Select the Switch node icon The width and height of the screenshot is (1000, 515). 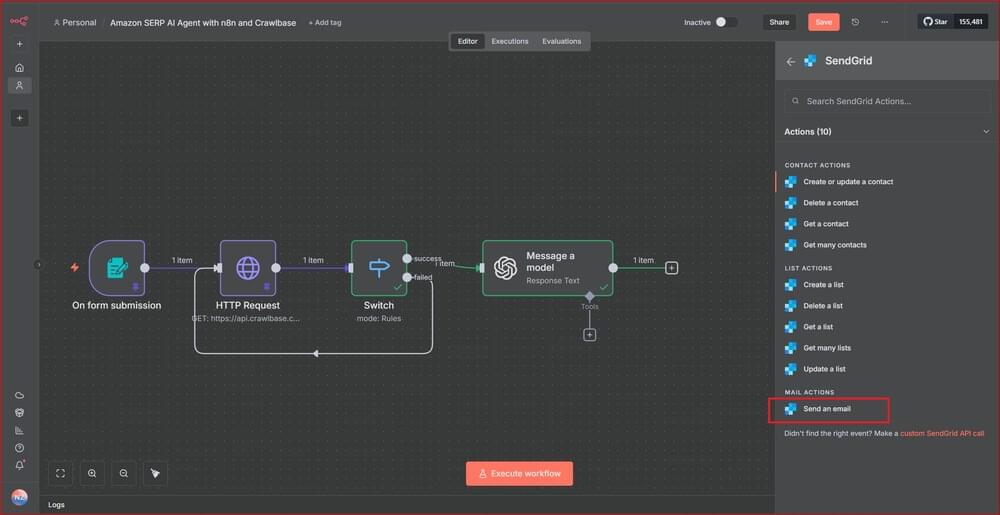[x=379, y=268]
